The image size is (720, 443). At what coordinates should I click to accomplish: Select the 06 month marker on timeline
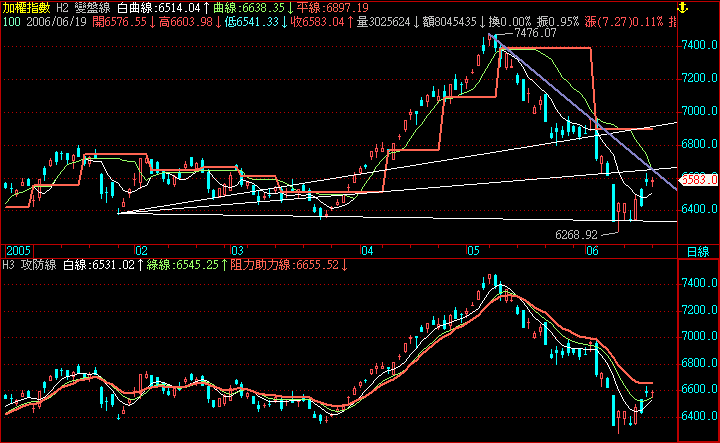[x=592, y=251]
